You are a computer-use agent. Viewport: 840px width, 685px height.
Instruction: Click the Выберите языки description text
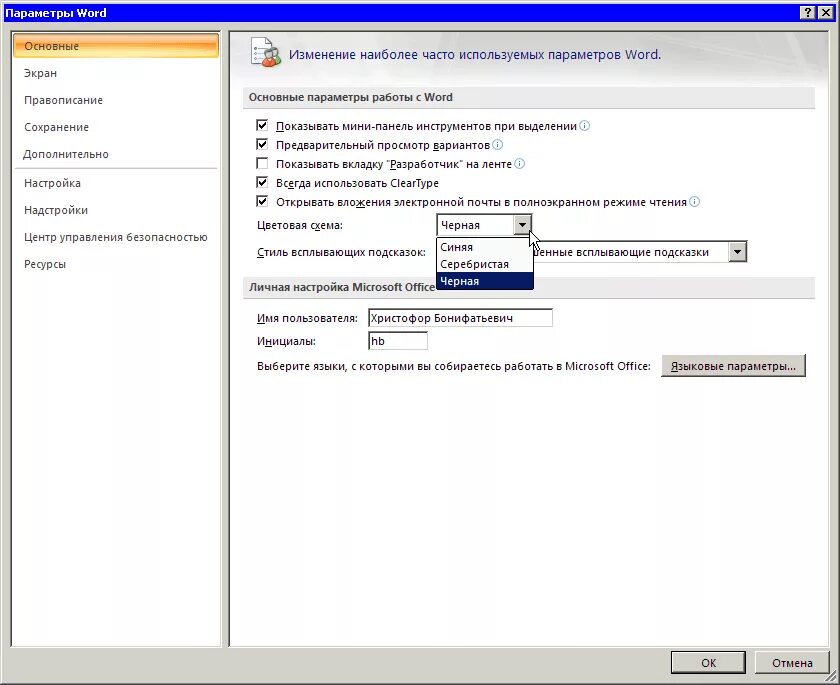coord(454,366)
